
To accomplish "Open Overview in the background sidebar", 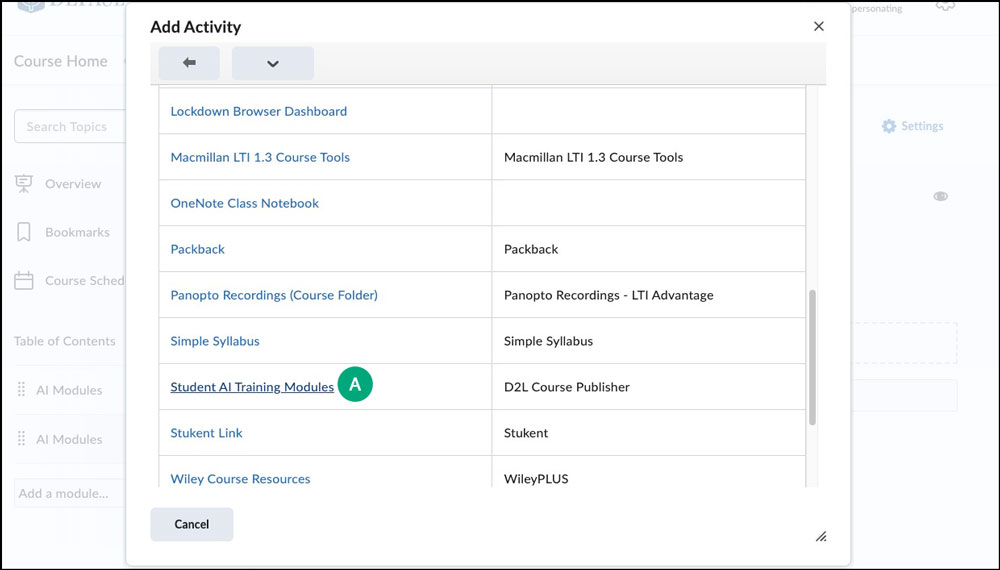I will (x=73, y=184).
